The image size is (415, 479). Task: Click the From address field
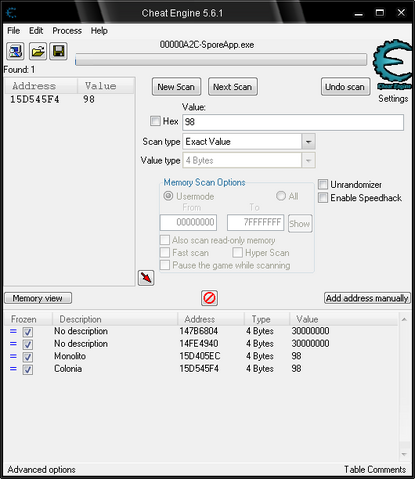188,222
